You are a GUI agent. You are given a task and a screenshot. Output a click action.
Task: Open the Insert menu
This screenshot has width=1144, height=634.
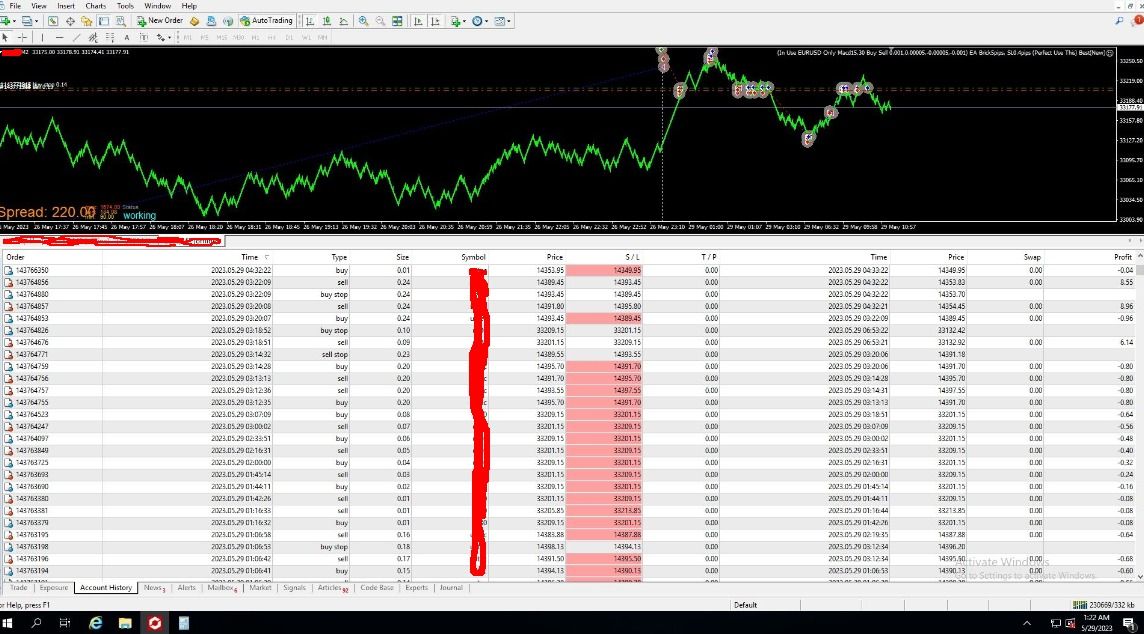66,6
